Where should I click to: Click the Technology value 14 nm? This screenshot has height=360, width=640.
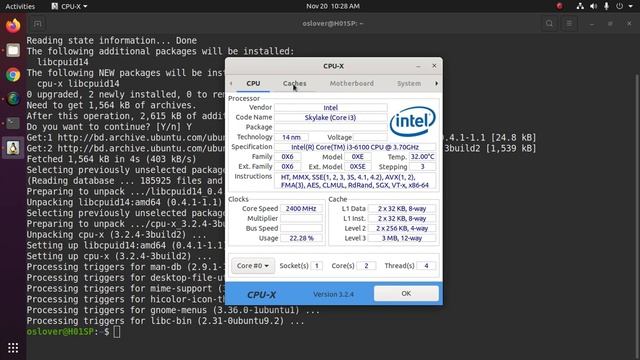tap(291, 137)
